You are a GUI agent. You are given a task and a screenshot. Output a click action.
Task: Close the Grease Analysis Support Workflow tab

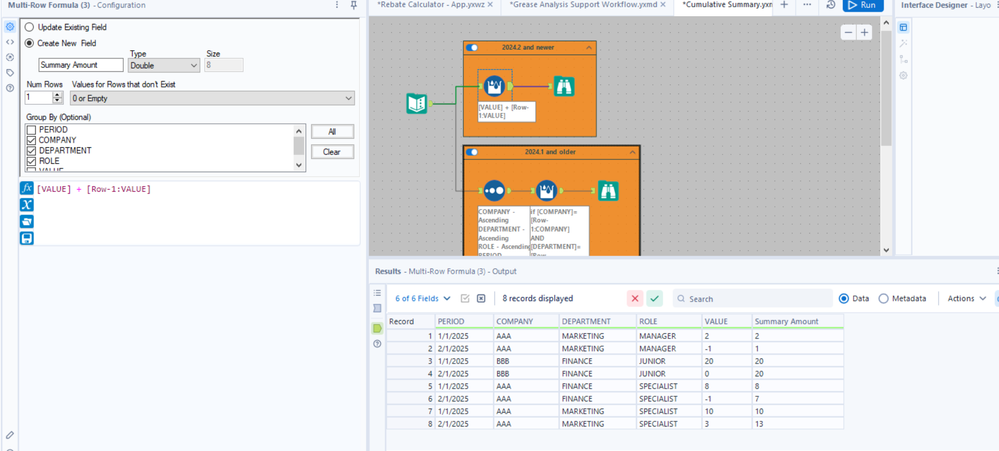(x=663, y=4)
